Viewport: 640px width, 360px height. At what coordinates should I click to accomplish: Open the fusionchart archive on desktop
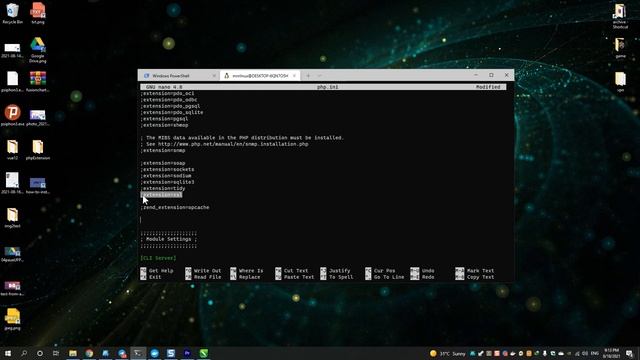(x=38, y=81)
